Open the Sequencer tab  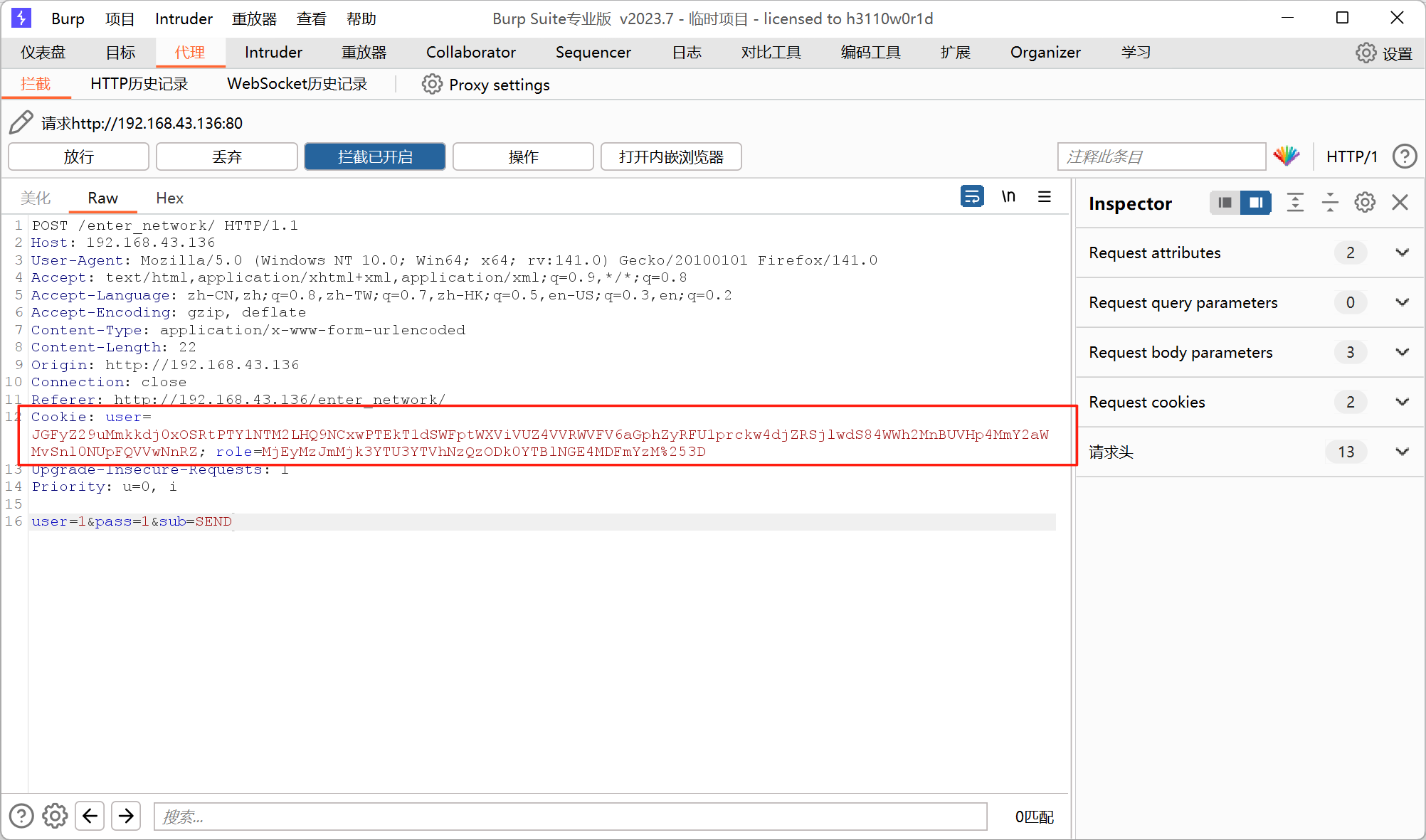(x=593, y=53)
